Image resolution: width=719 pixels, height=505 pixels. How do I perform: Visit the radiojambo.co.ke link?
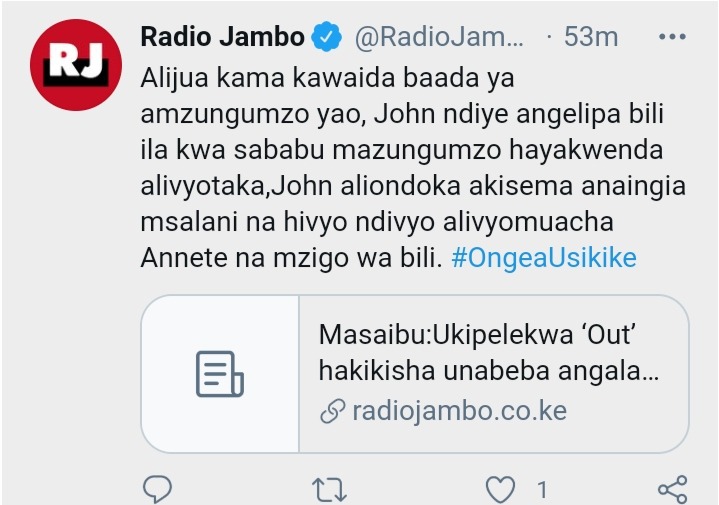coord(459,411)
